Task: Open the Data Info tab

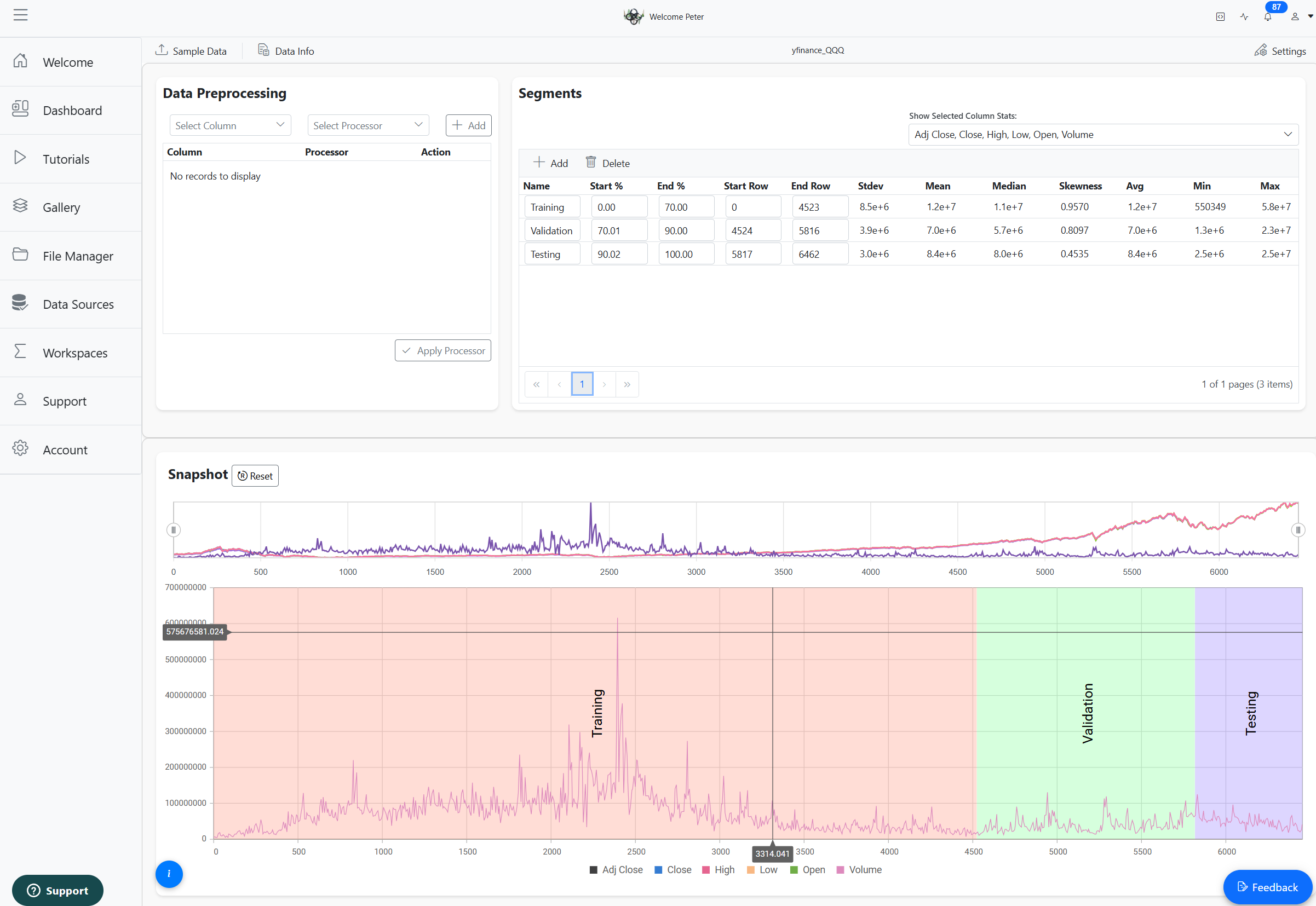Action: [286, 50]
